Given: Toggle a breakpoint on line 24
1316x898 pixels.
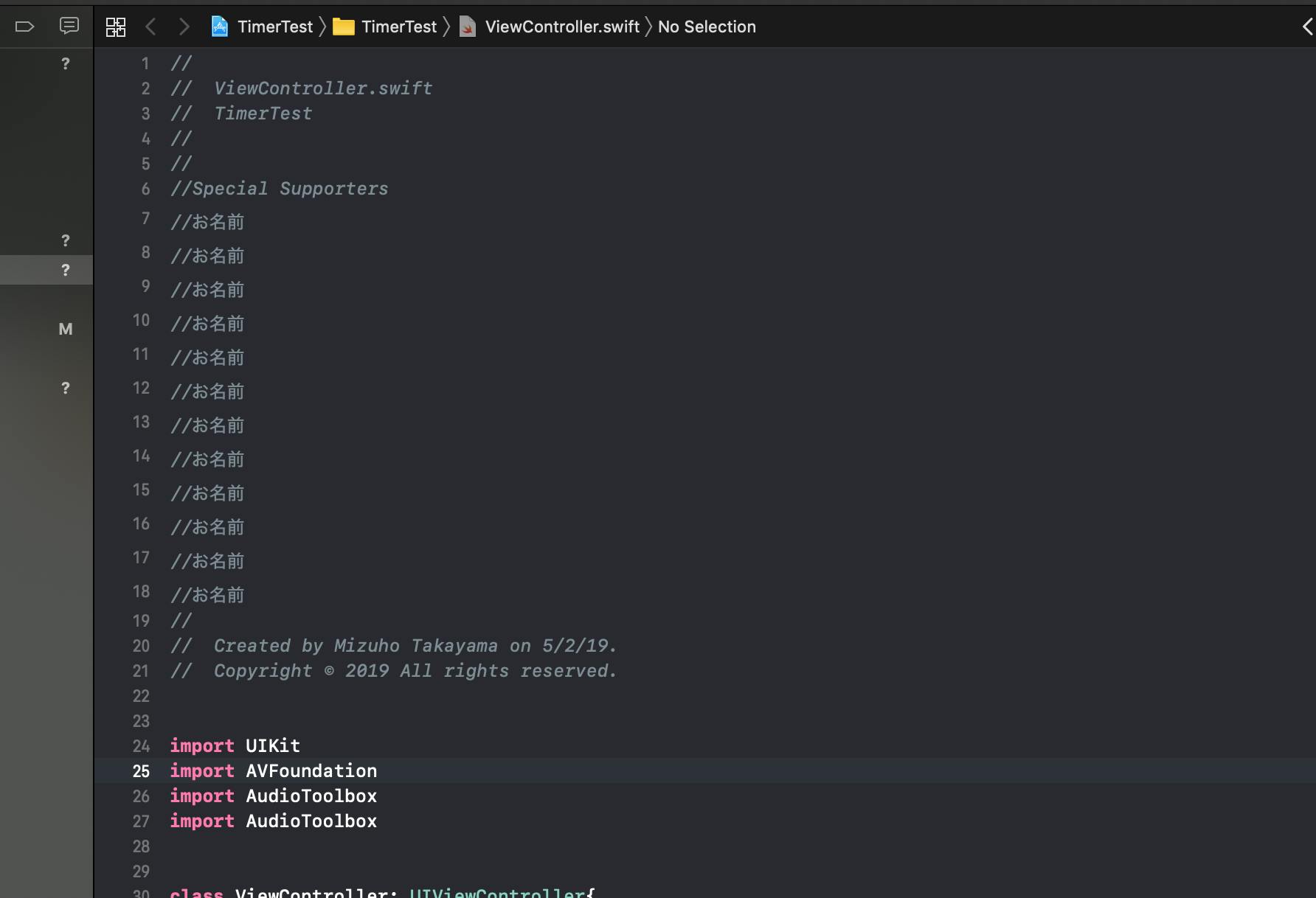Looking at the screenshot, I should point(141,746).
